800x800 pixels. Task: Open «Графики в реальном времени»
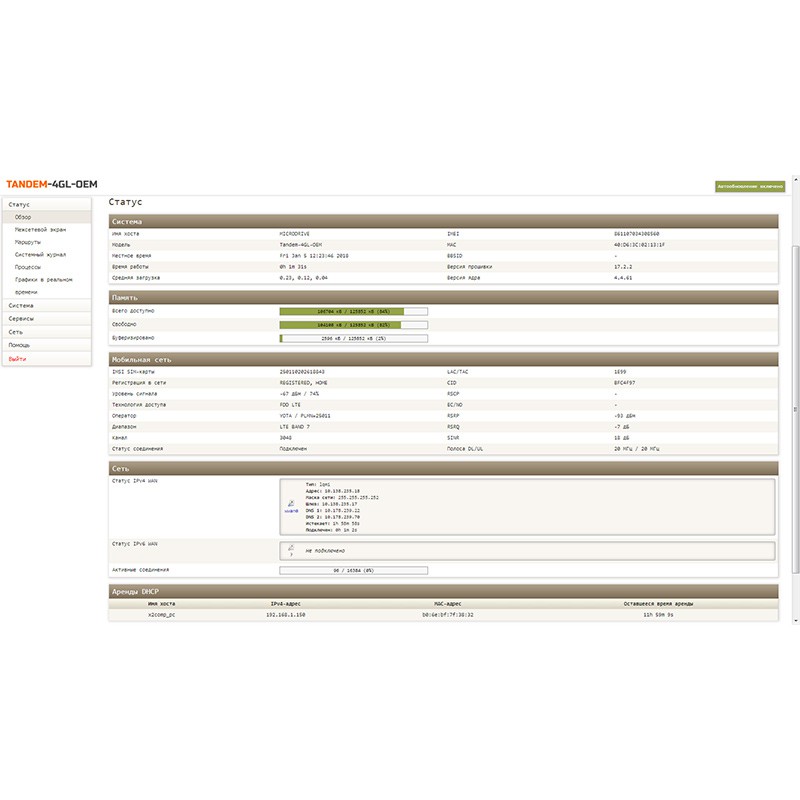point(44,280)
